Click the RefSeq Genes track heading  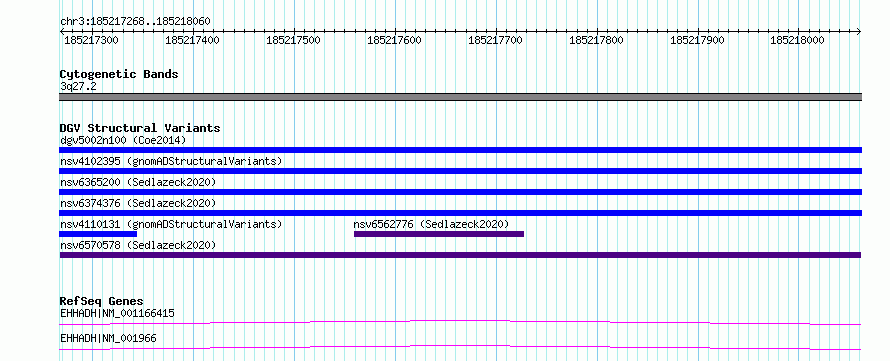point(102,301)
